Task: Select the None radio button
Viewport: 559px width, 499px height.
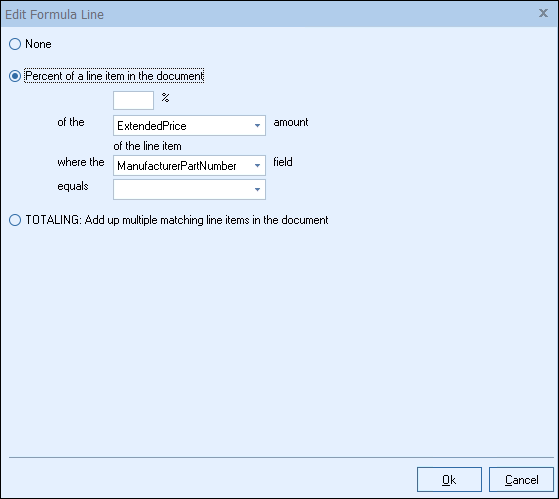Action: 15,44
